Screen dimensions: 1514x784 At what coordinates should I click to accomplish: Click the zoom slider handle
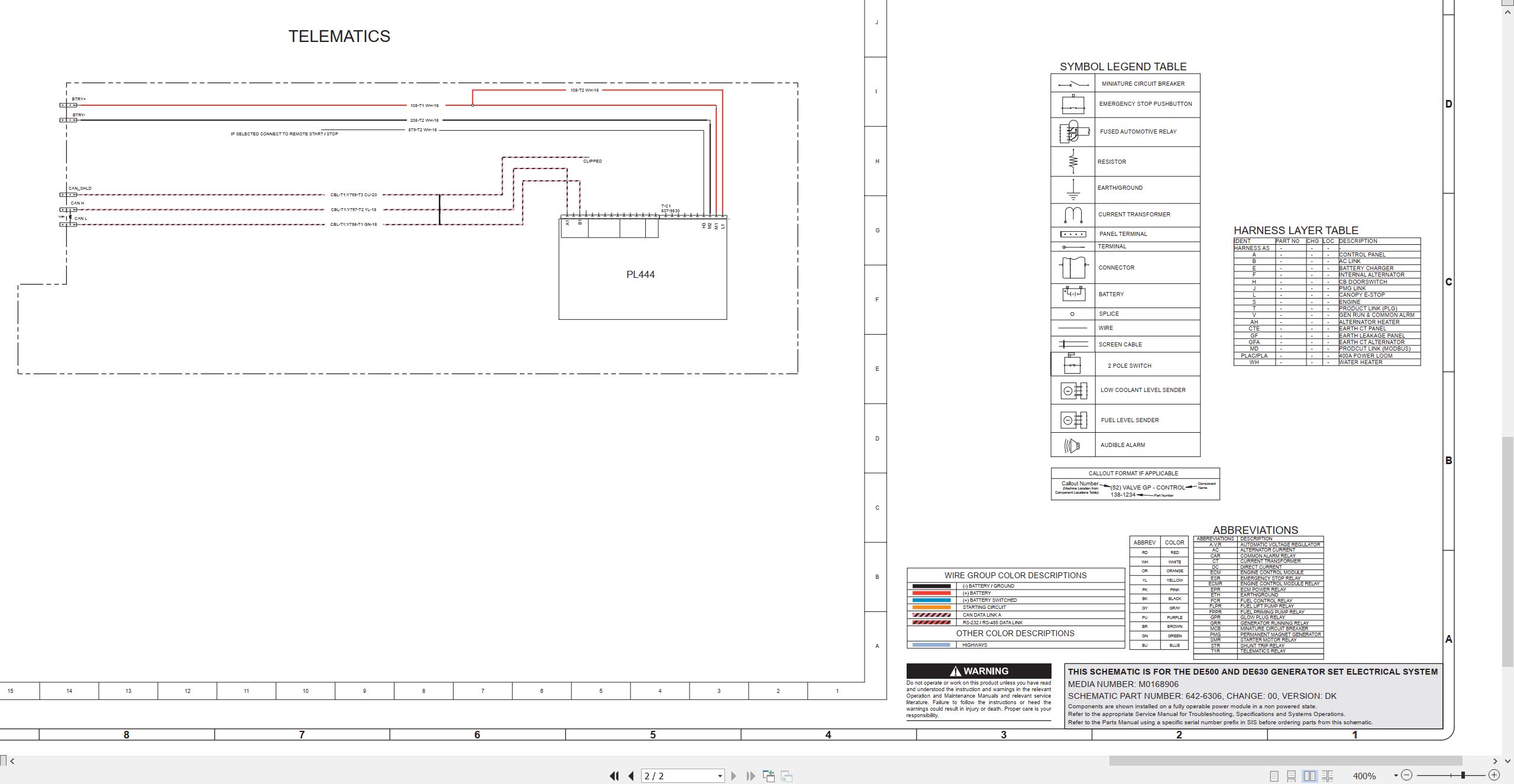click(1463, 775)
